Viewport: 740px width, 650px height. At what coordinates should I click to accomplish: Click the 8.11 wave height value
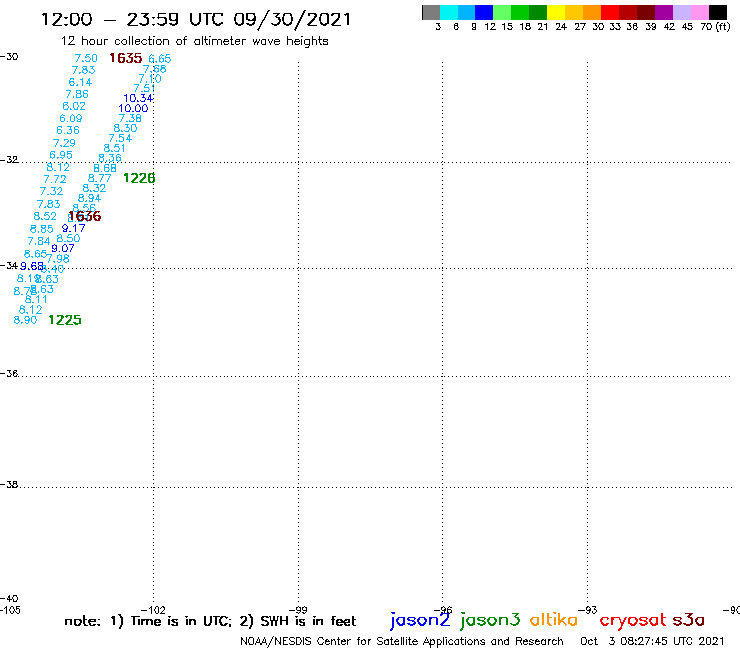coord(36,299)
